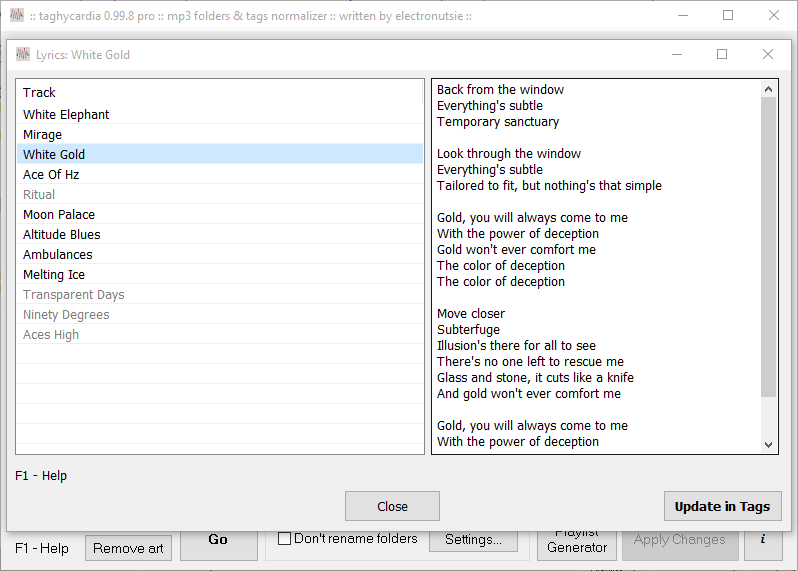Click the lyrics scrollbar up arrow

click(768, 89)
